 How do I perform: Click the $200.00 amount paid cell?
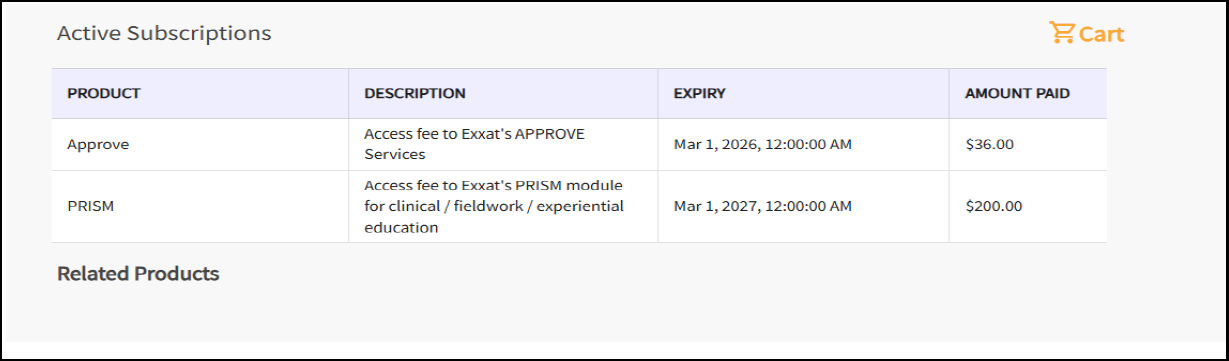[994, 206]
